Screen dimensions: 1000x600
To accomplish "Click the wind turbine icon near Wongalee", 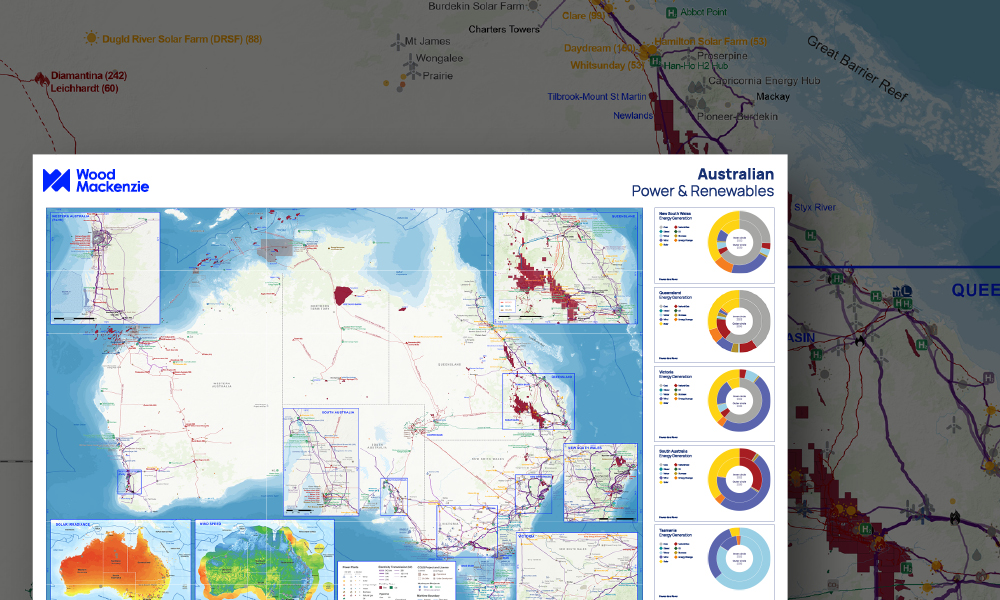I will click(x=408, y=61).
